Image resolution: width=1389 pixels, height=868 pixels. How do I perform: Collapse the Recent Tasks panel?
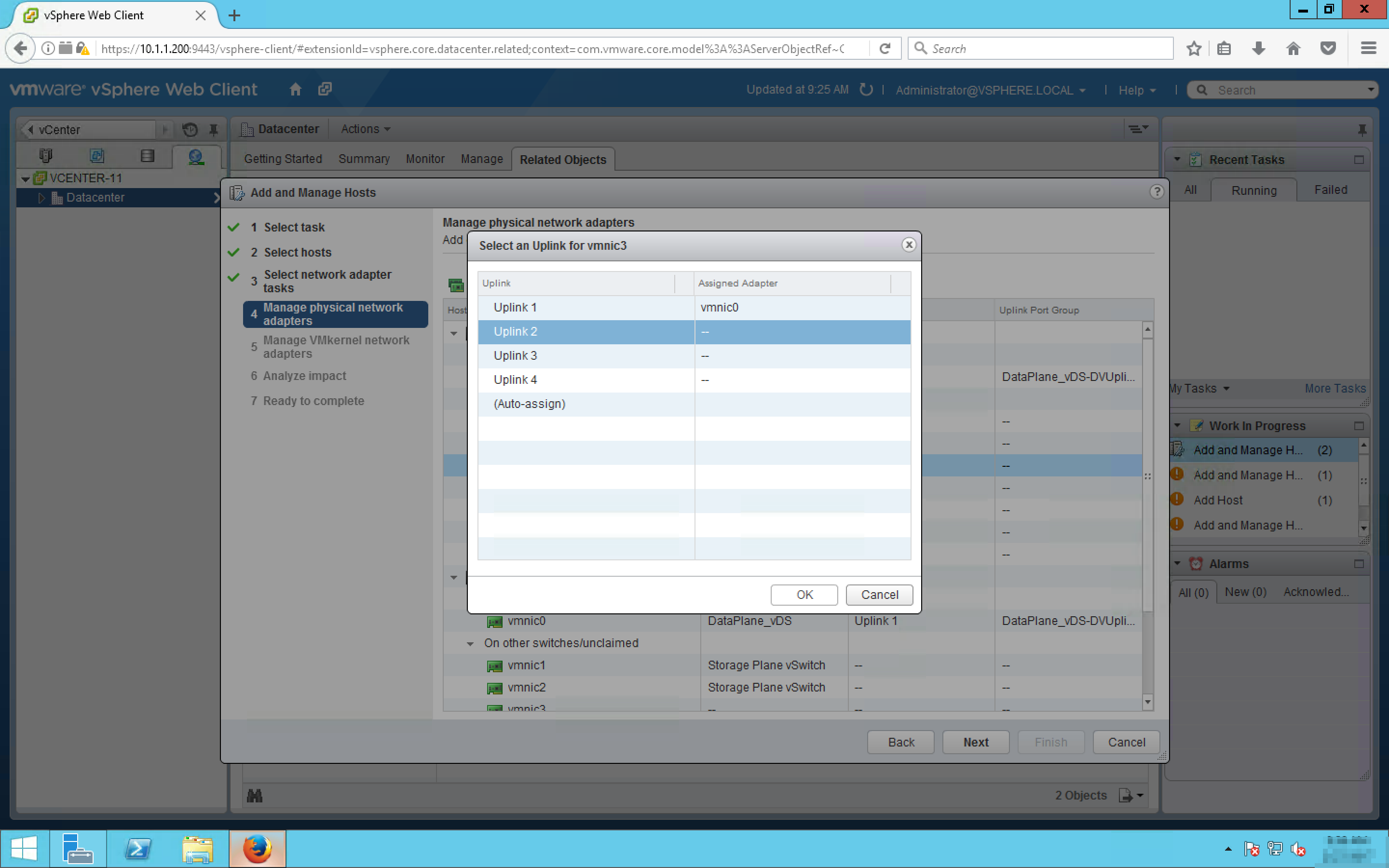point(1177,160)
